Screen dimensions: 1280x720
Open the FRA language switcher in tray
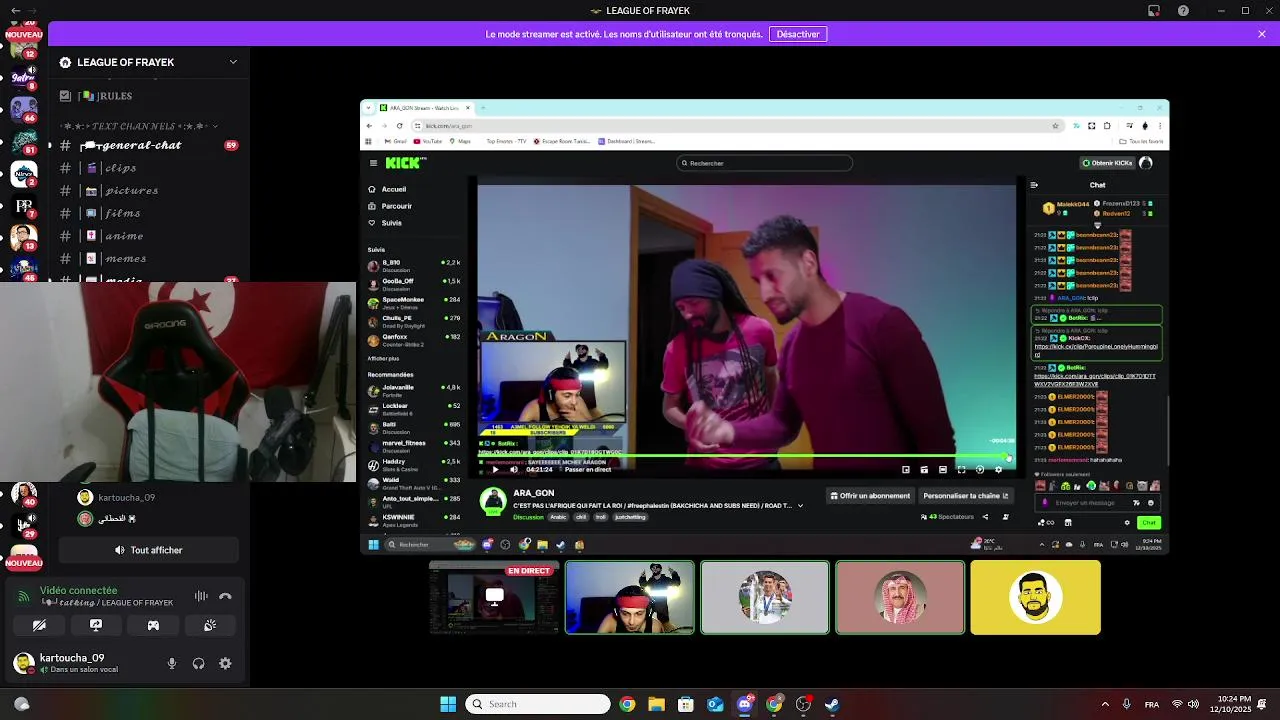click(x=1152, y=704)
